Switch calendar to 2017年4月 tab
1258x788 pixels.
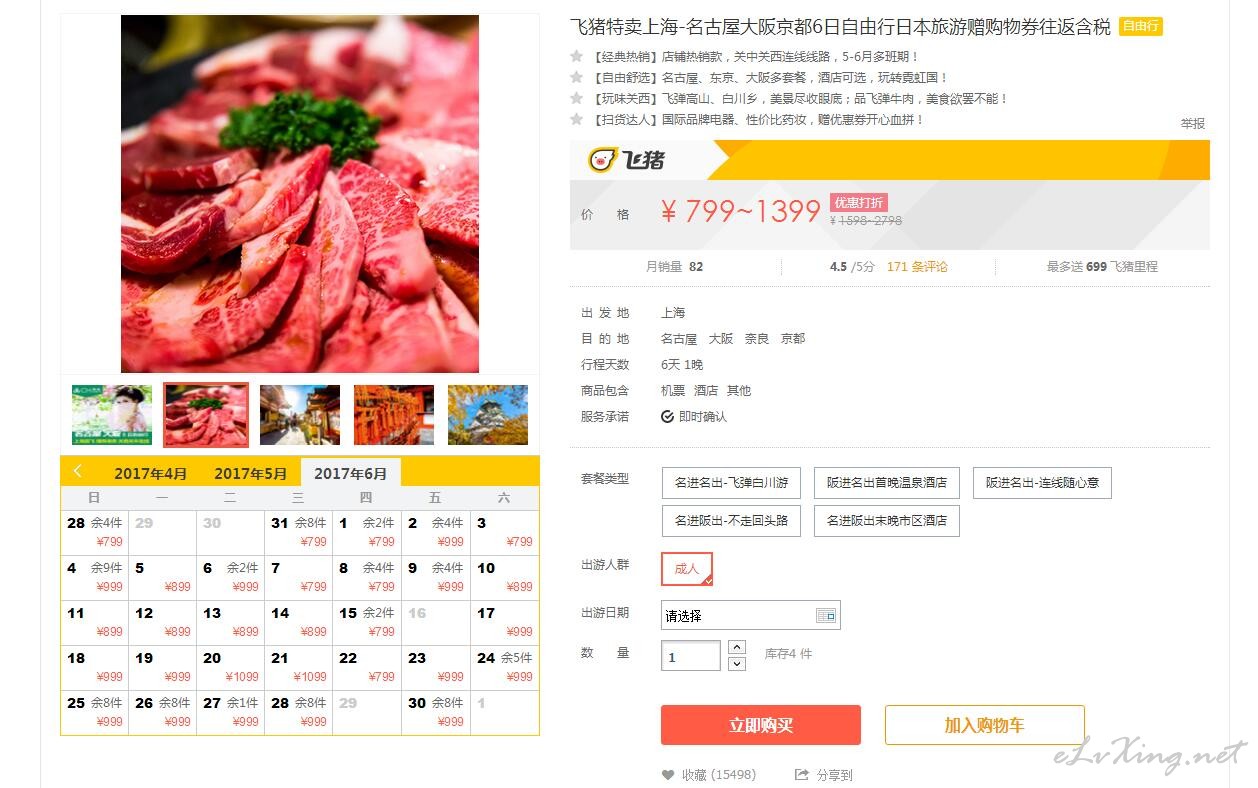(150, 474)
